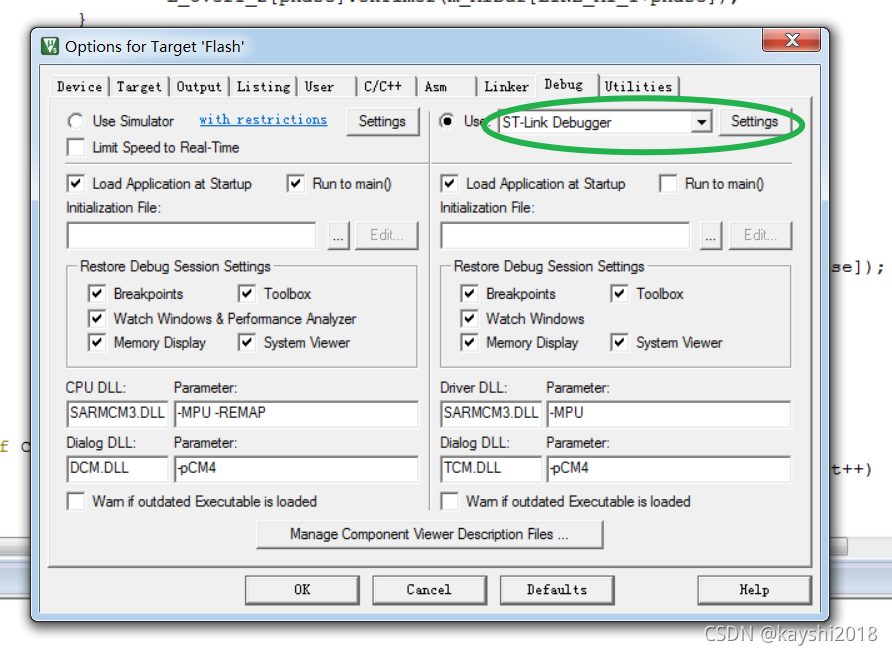Screen dimensions: 892x655
Task: Toggle ST-Link Load Application at Startup
Action: [449, 184]
